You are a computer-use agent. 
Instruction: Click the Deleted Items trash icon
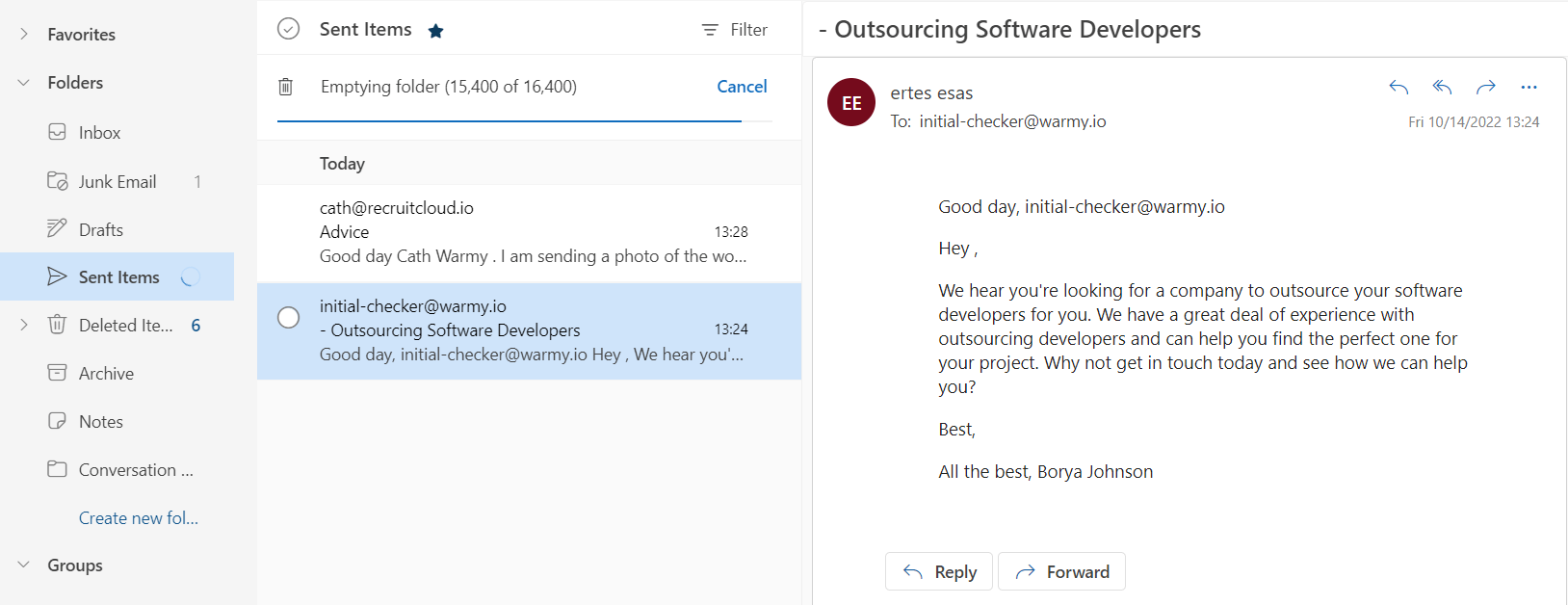58,325
